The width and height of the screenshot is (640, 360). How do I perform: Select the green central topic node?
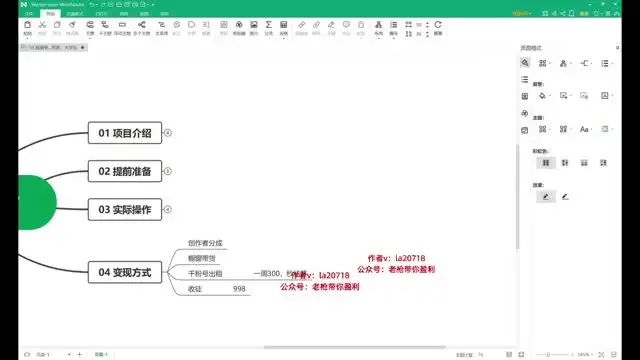(37, 202)
